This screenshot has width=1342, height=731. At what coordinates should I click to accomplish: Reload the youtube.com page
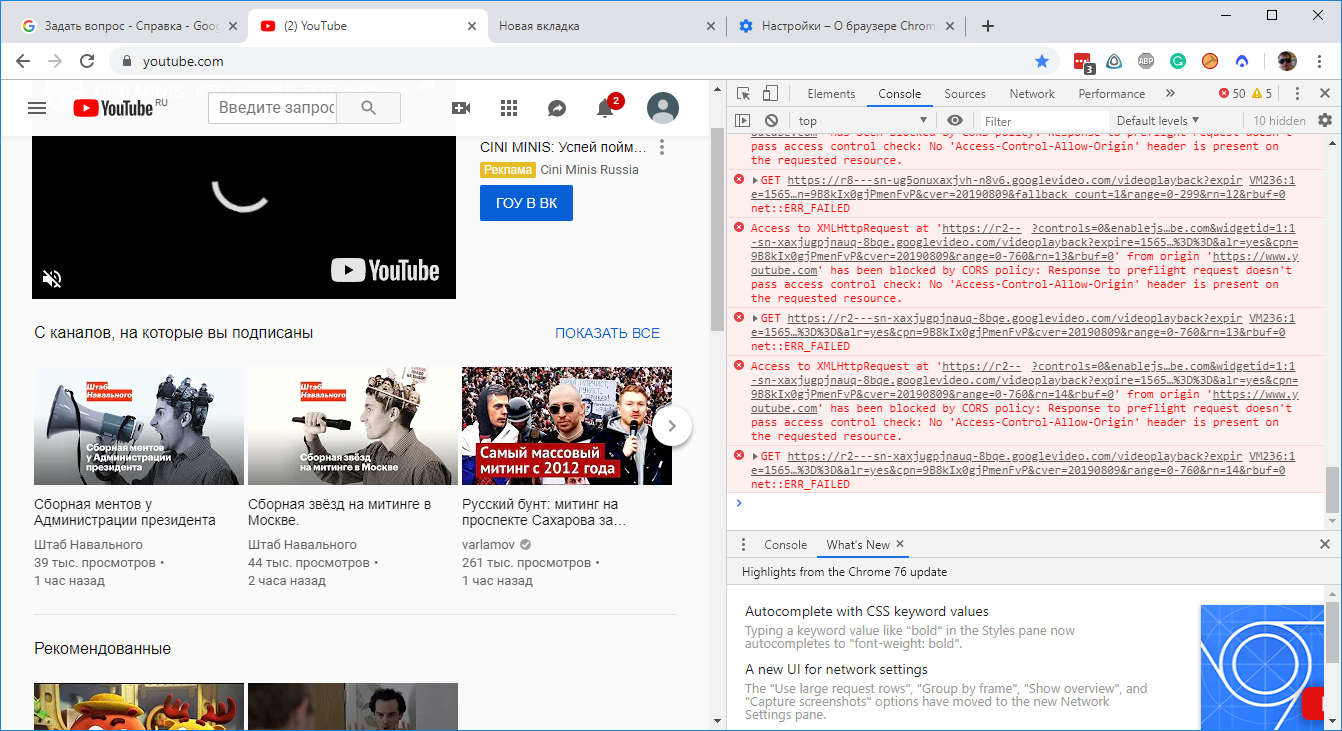[x=87, y=61]
